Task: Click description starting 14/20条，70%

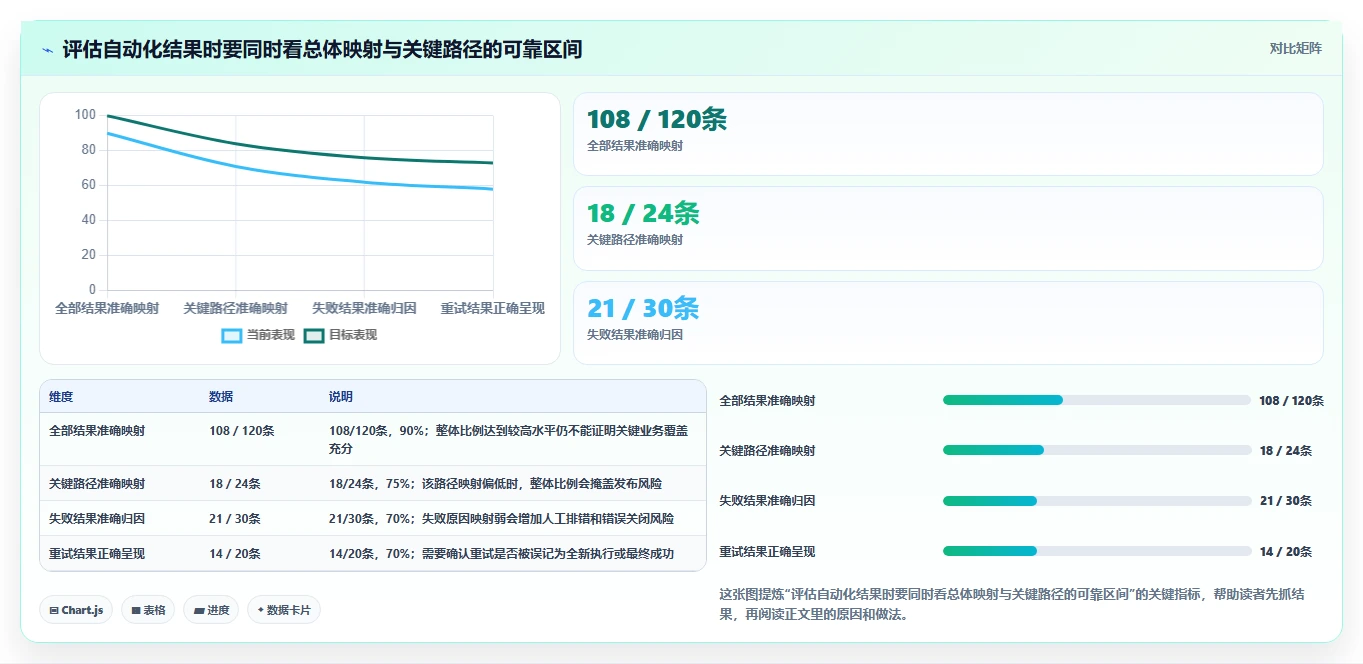Action: tap(501, 554)
